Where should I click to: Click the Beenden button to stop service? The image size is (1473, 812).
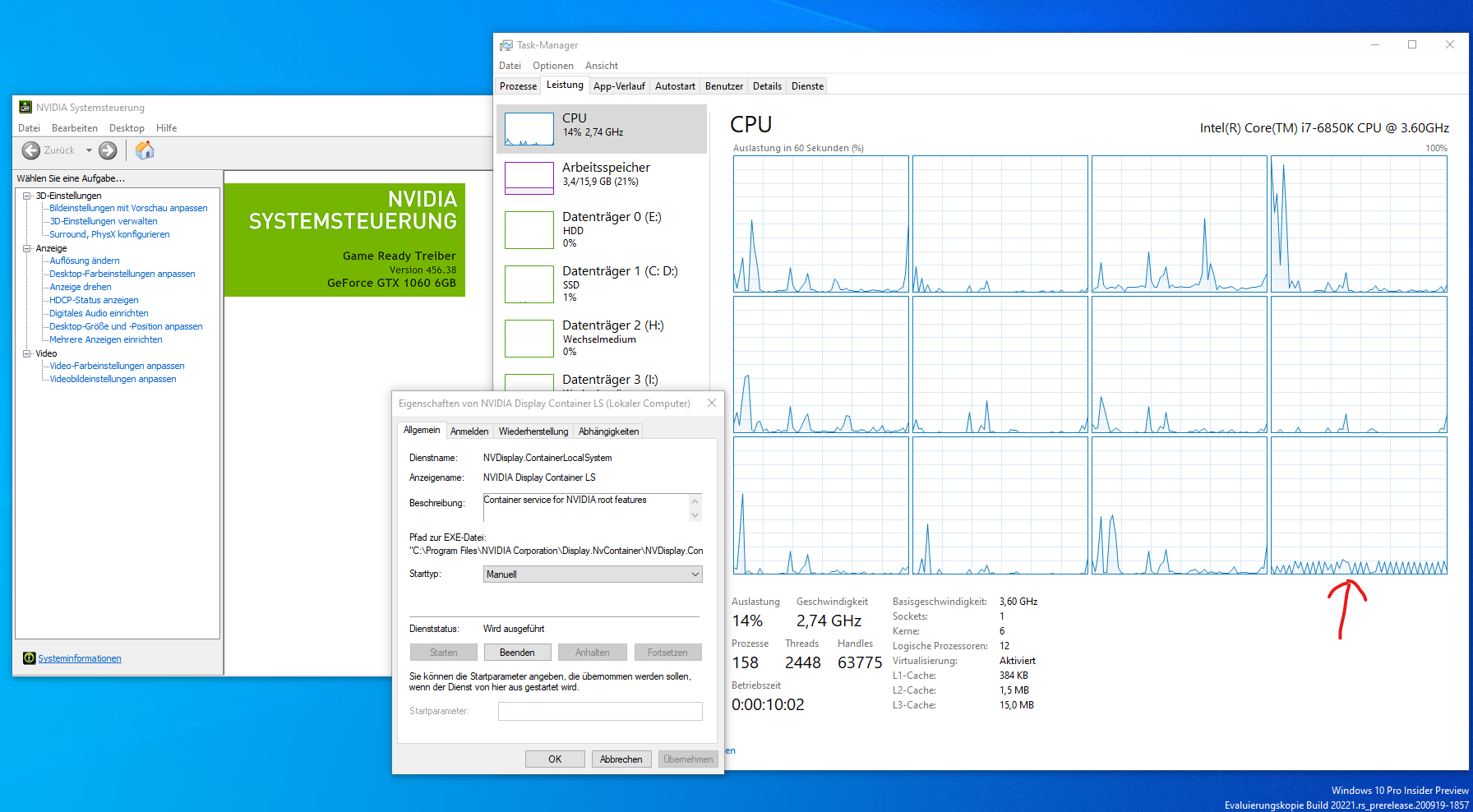coord(517,653)
